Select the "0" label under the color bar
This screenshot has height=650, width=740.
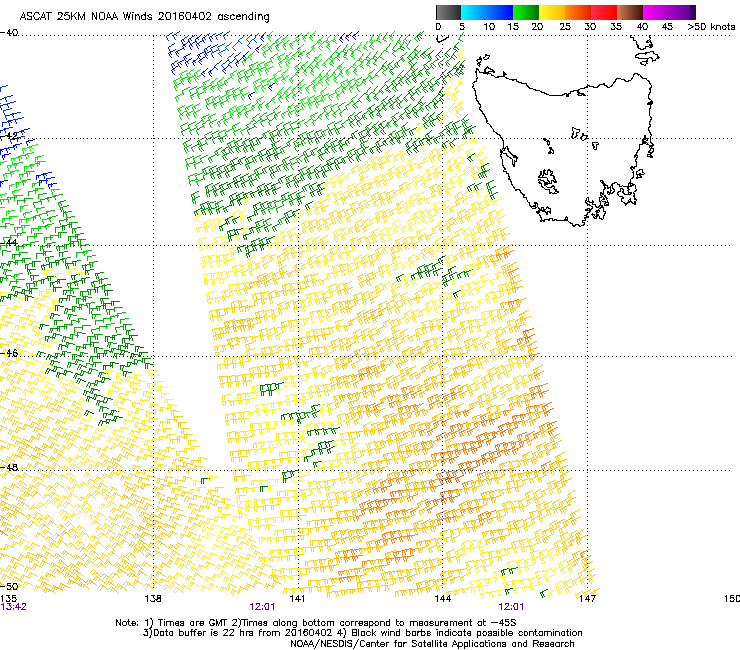tap(438, 27)
